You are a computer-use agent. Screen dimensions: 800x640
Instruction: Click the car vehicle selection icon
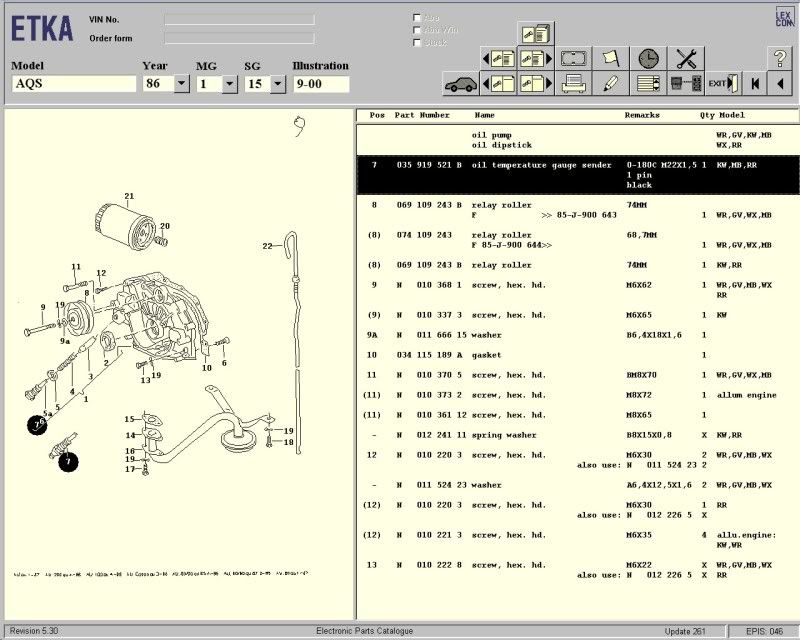pos(461,84)
